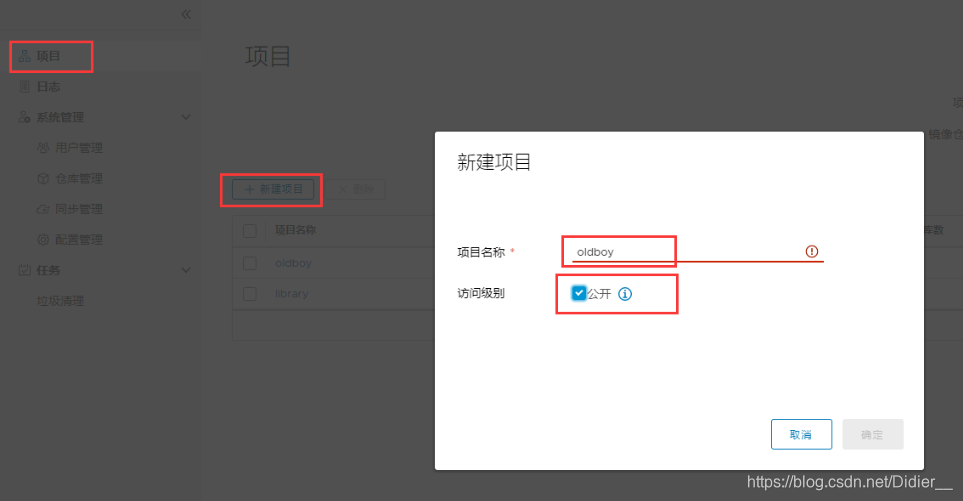Open the library project link
Screen dimensions: 963x501
(x=291, y=293)
